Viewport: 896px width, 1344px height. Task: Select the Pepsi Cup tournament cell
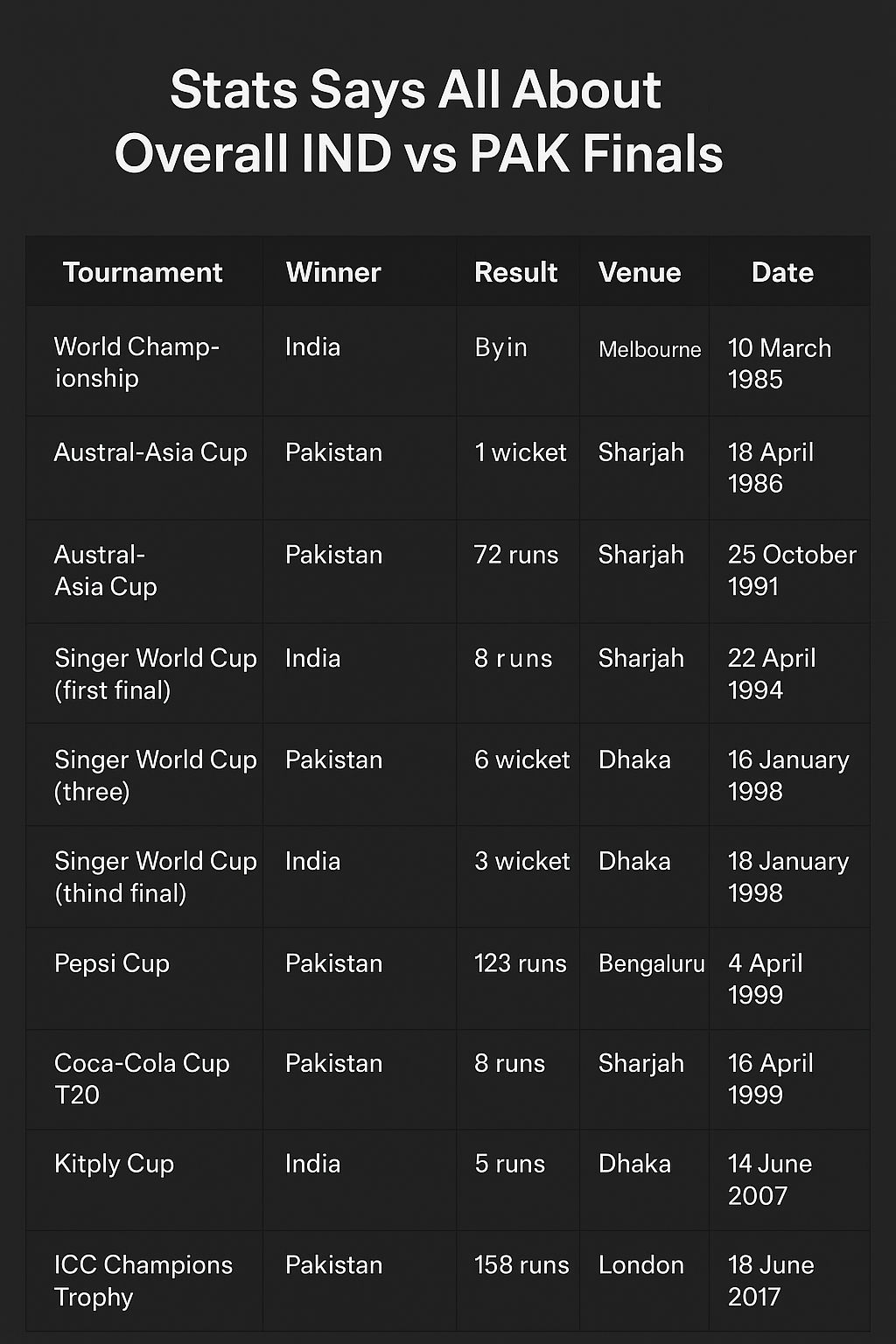tap(112, 963)
